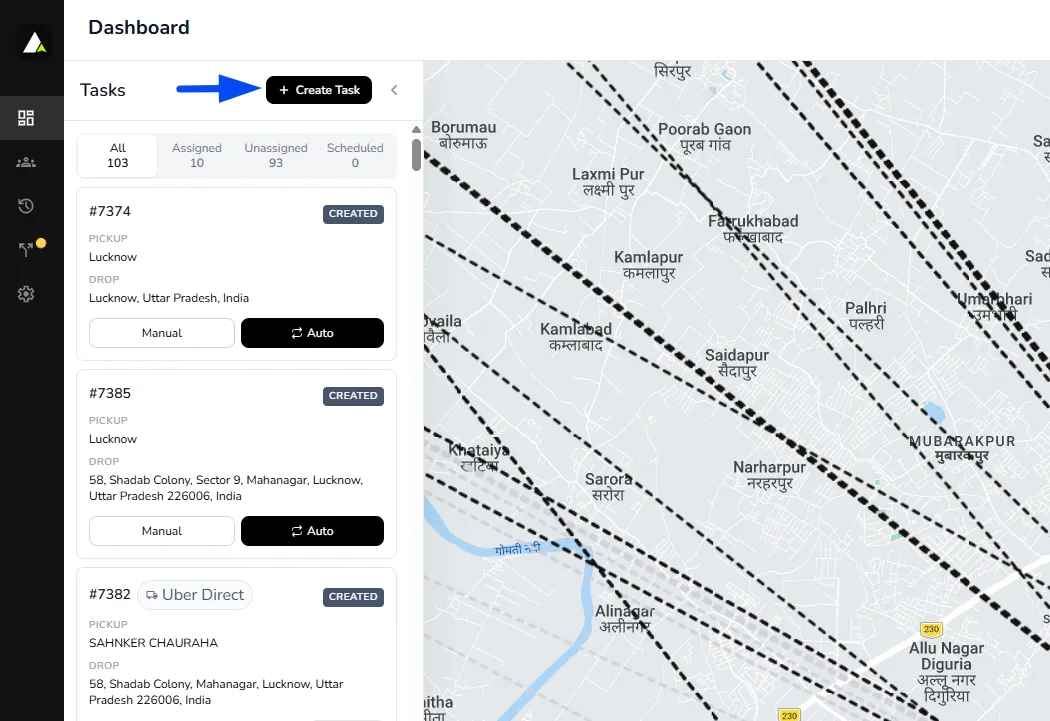Click the Poorab Gaon label on the map

704,137
